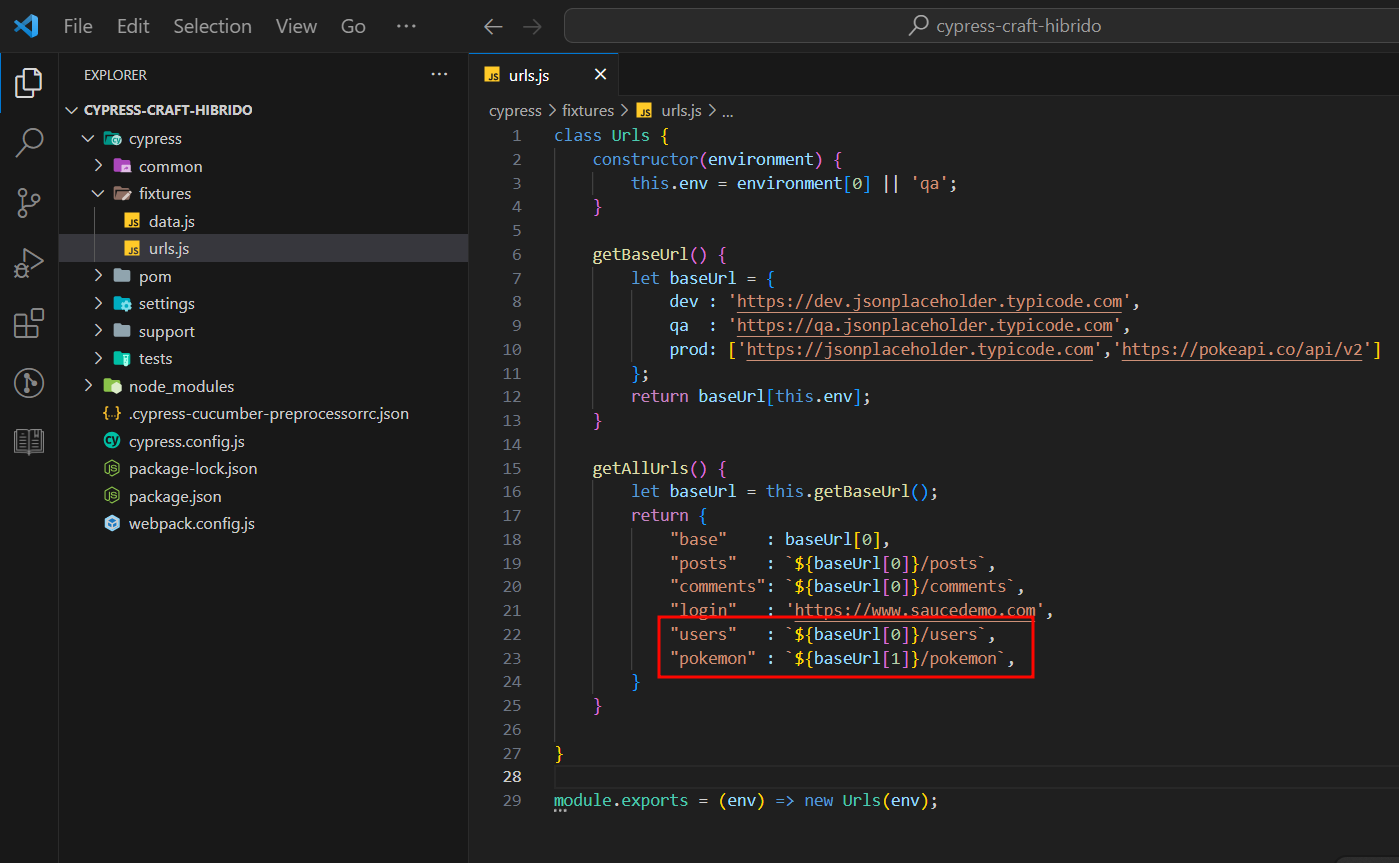Click the EXPLORER panel title

tap(115, 75)
